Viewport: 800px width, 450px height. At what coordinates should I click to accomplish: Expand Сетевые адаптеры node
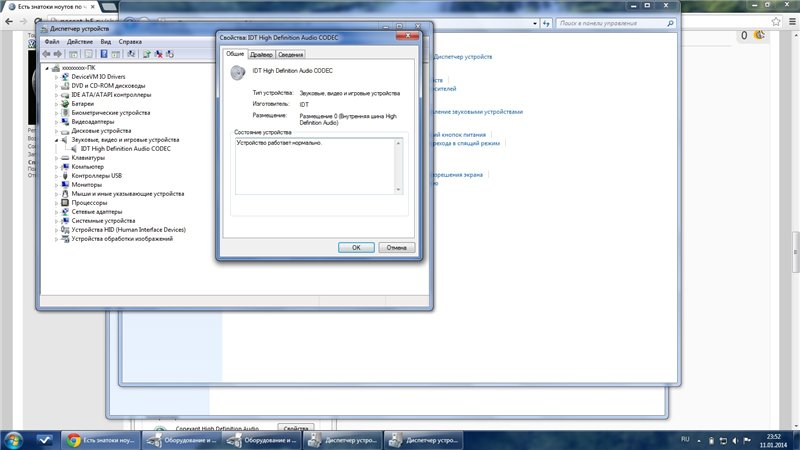[56, 212]
